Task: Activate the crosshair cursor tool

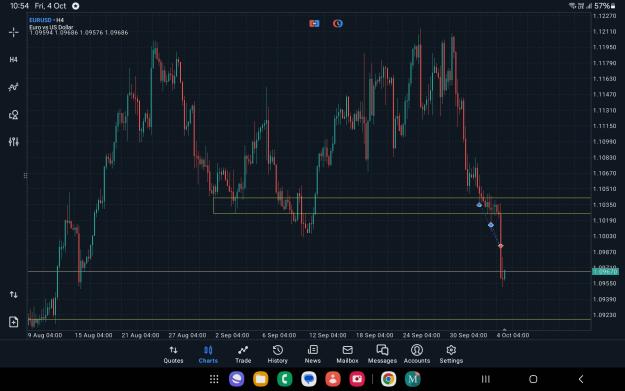Action: (x=14, y=32)
